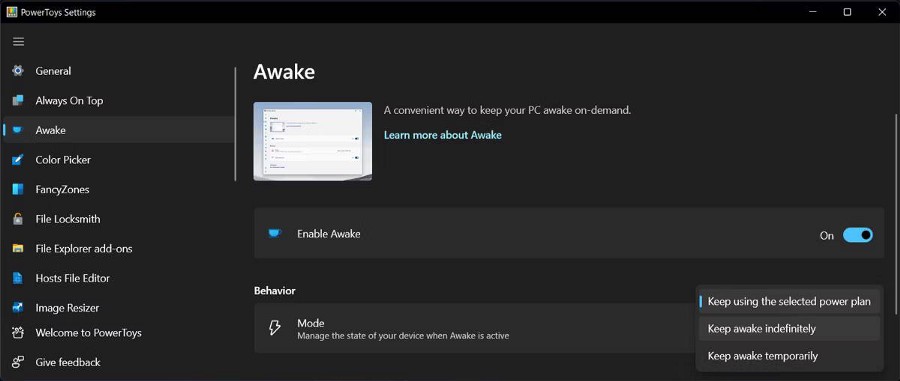Open Hosts File Editor page

118,278
